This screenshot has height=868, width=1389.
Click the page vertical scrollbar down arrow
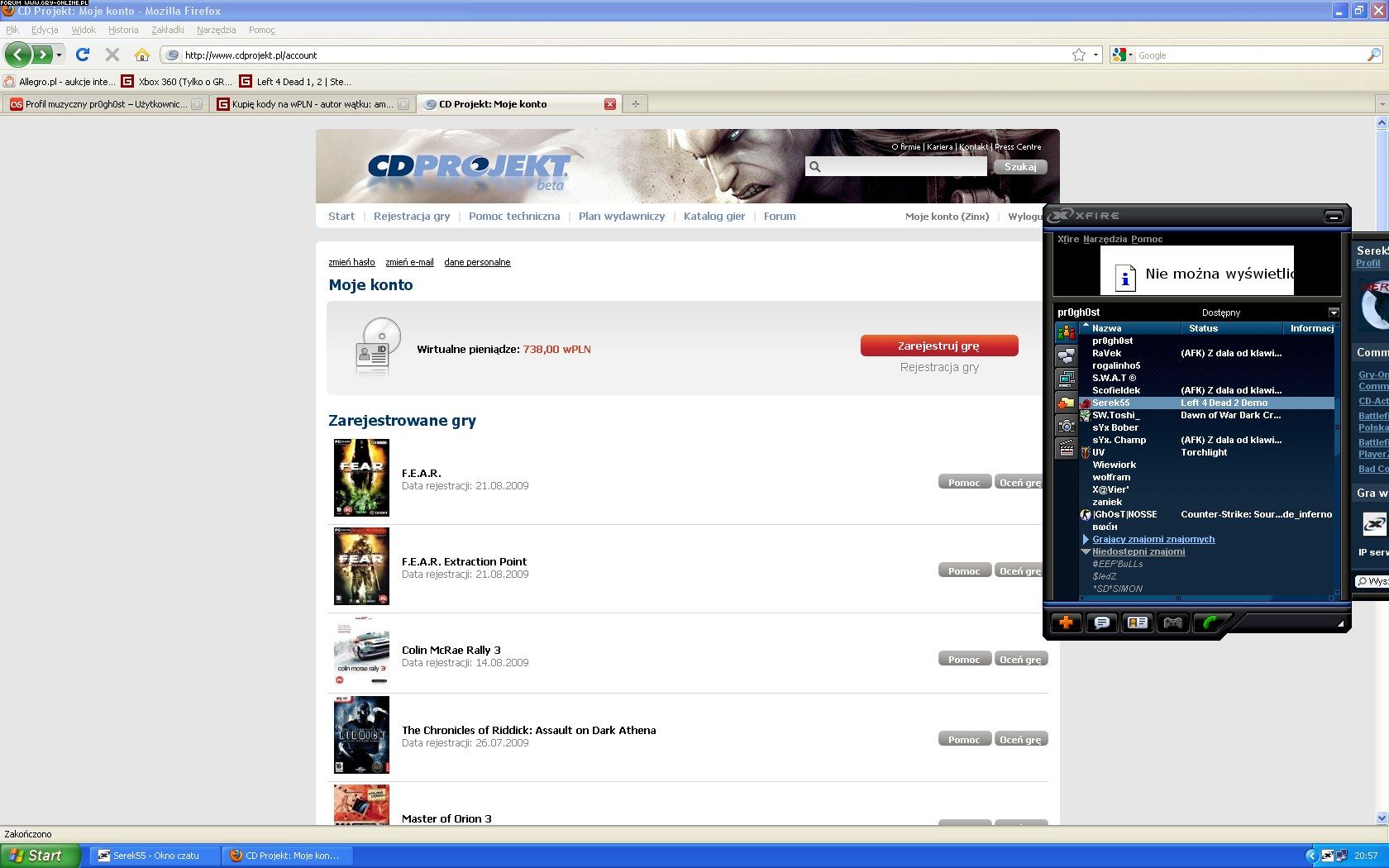(x=1382, y=818)
